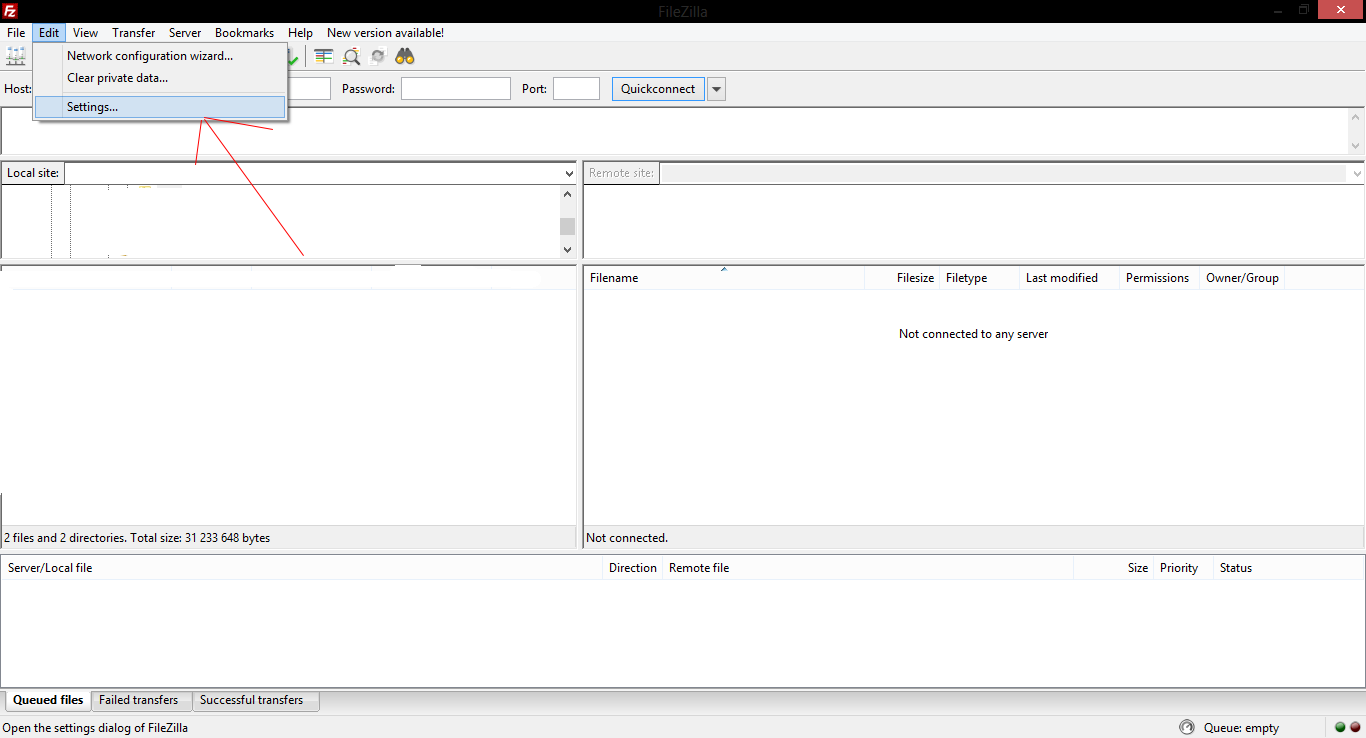Click the 'Local site:' label

33,173
